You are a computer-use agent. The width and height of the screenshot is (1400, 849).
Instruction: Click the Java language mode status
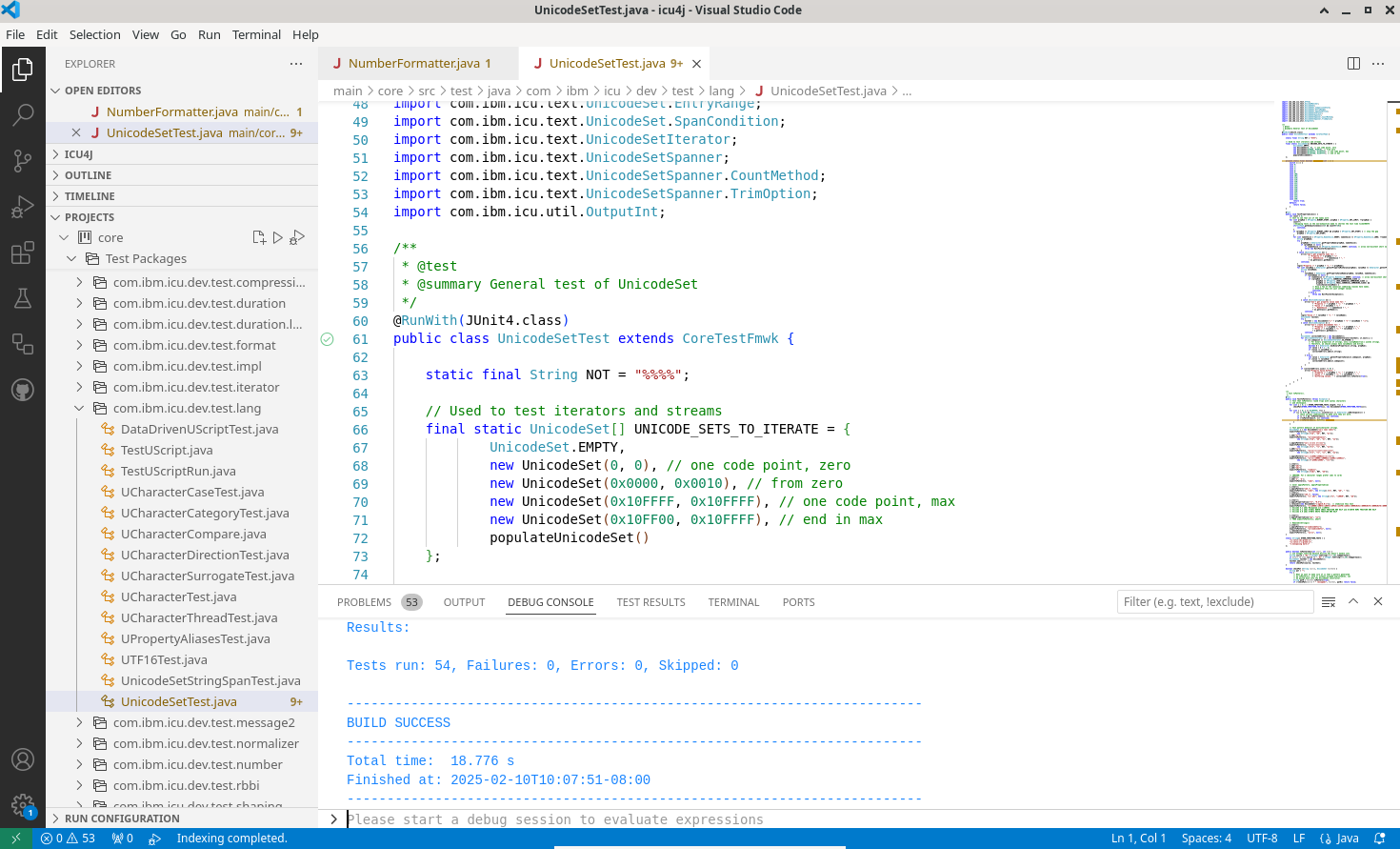1339,839
